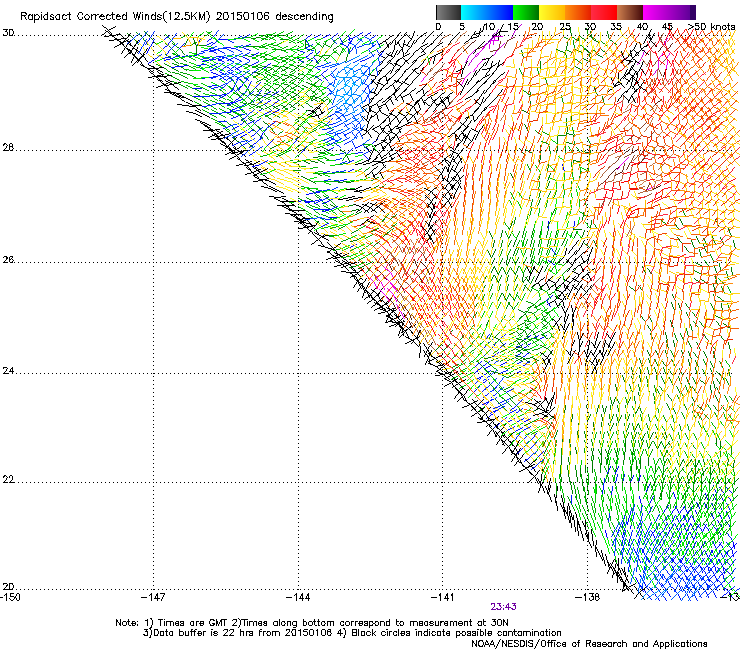This screenshot has height=650, width=740.
Task: Click the yellow 20-25 knots legend swatch
Action: pyautogui.click(x=552, y=12)
